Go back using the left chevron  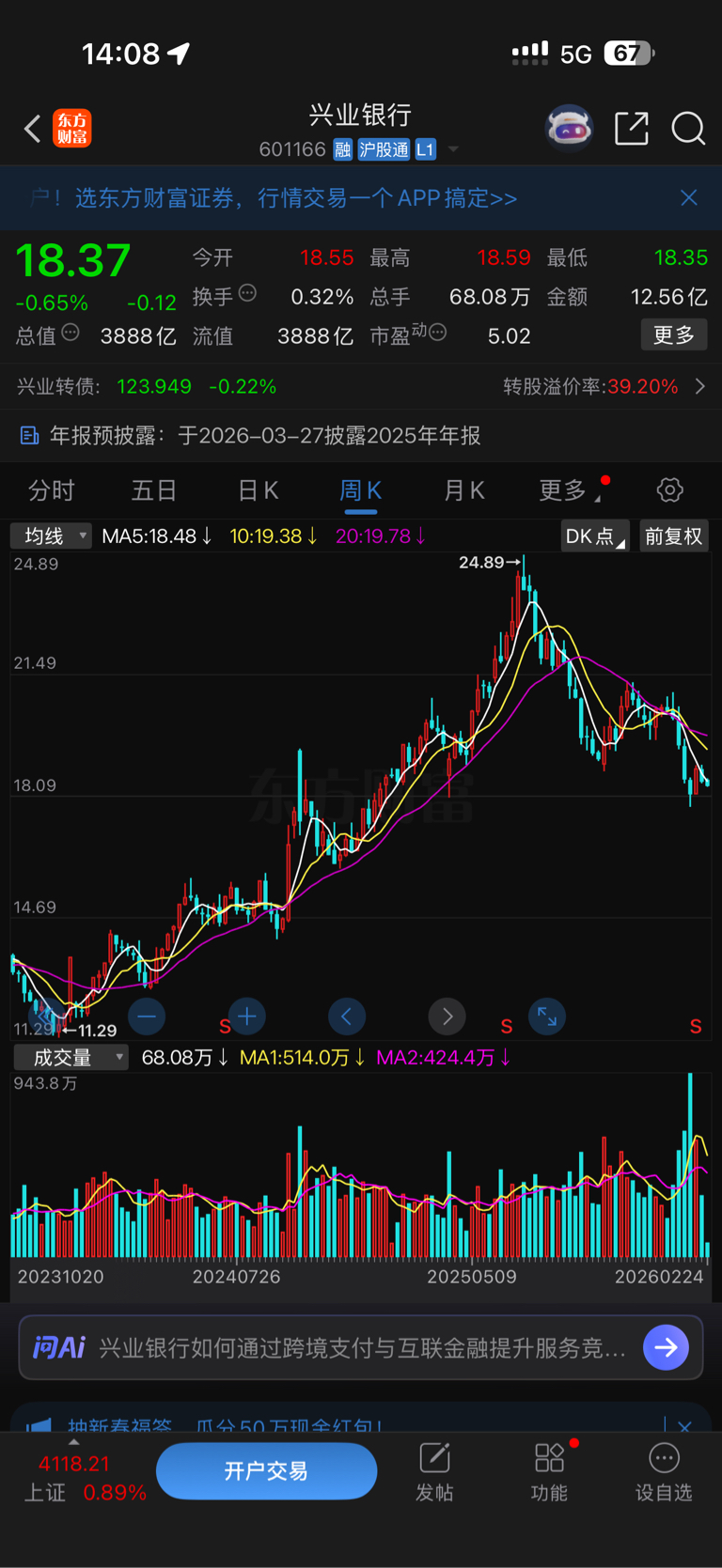tap(33, 129)
